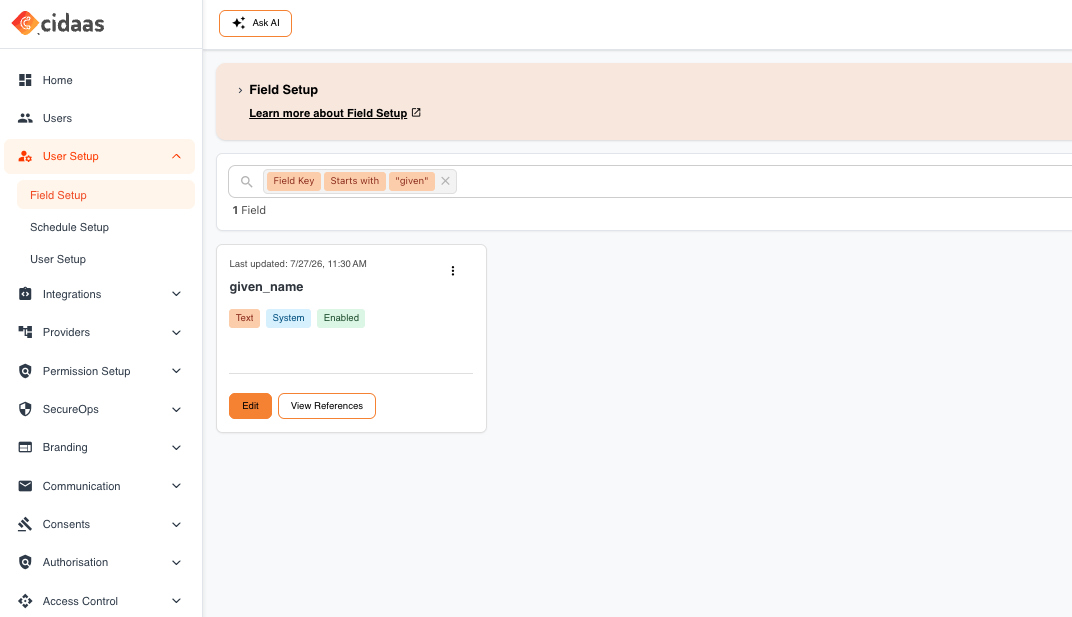Screen dimensions: 1072x617
Task: Click the Branding icon in sidebar
Action: point(25,447)
